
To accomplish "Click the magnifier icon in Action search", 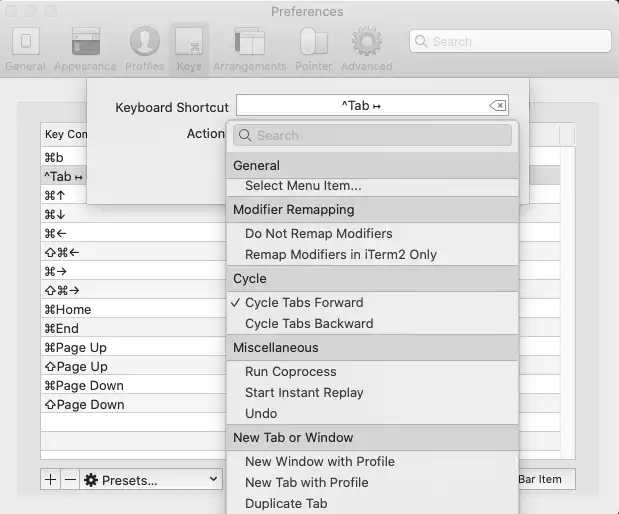I will pos(245,135).
